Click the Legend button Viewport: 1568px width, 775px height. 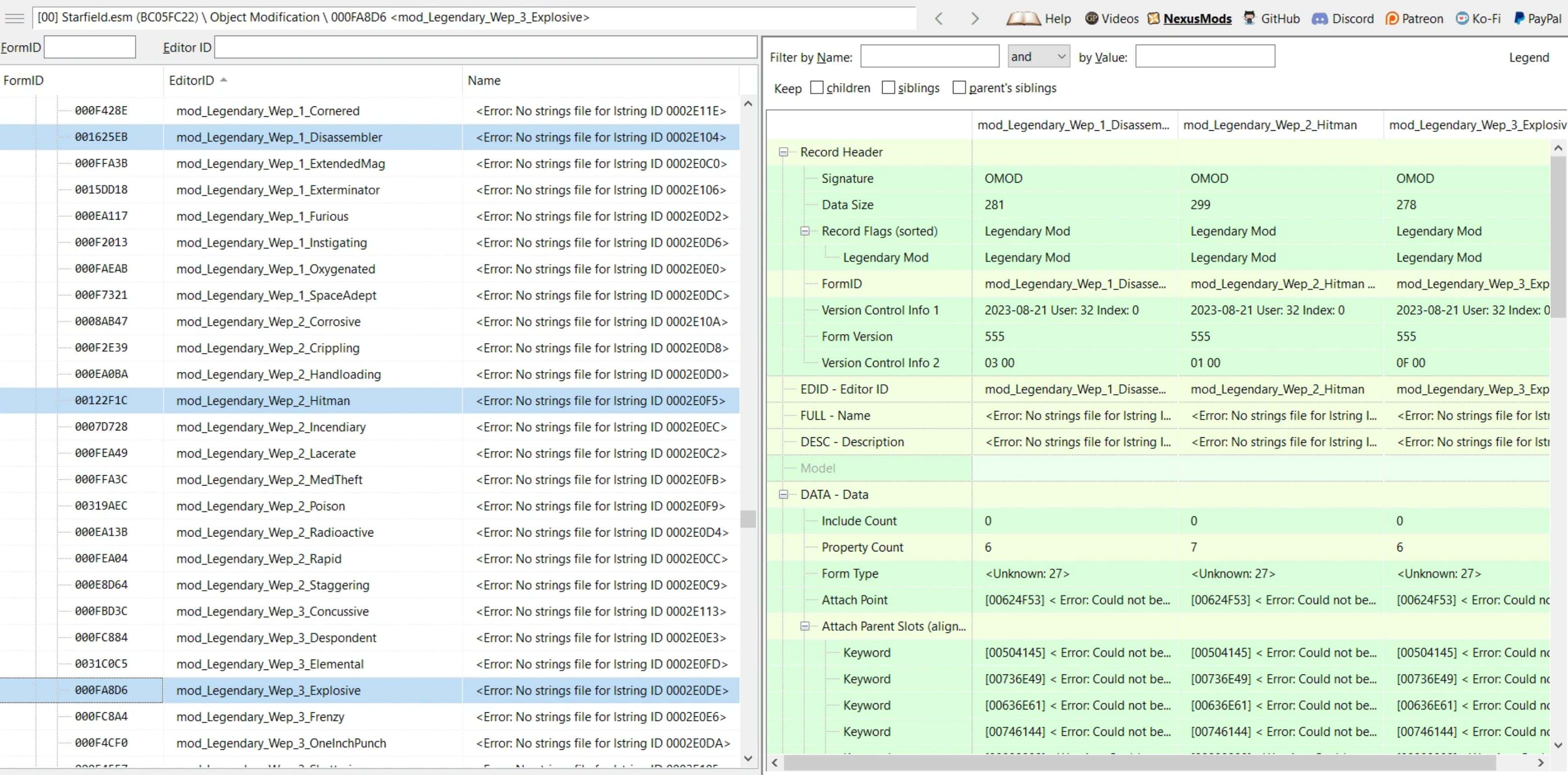pyautogui.click(x=1528, y=57)
